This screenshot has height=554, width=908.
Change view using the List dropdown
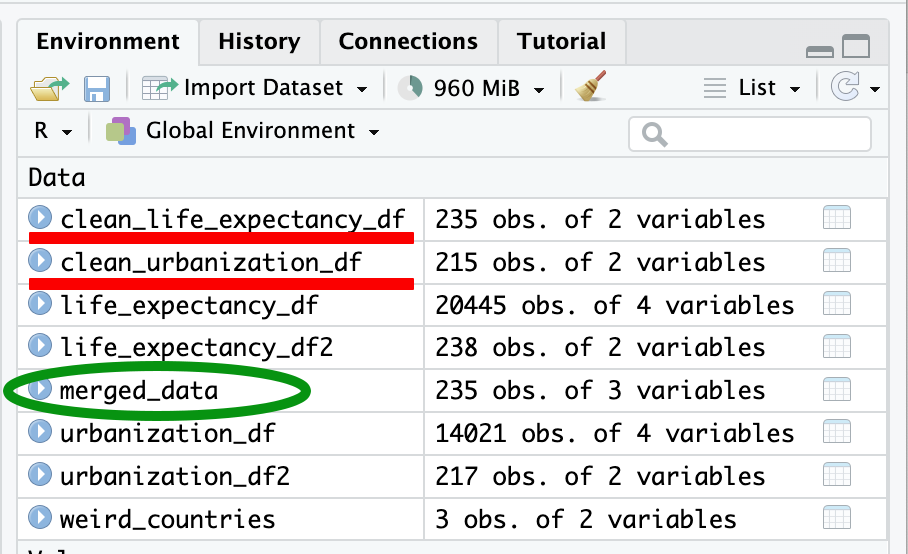(754, 88)
